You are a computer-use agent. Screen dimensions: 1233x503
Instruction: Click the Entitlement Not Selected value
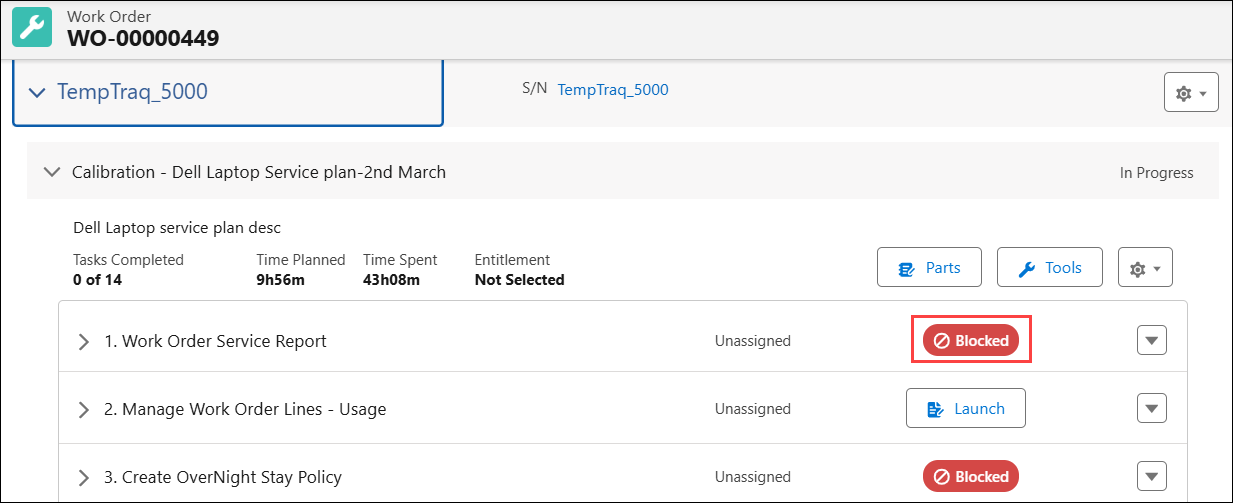pos(519,280)
